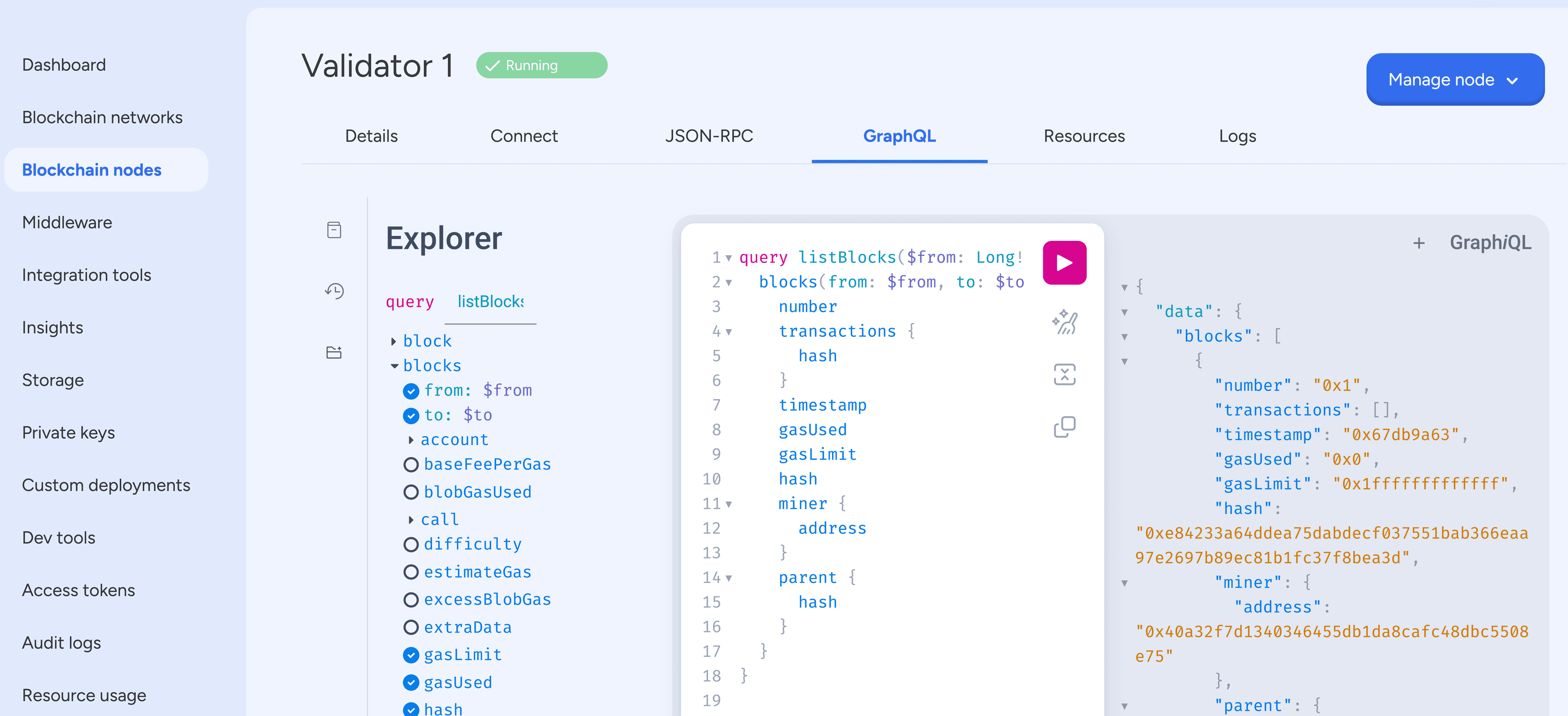
Task: Edit the listBlocks query name field
Action: click(x=490, y=302)
